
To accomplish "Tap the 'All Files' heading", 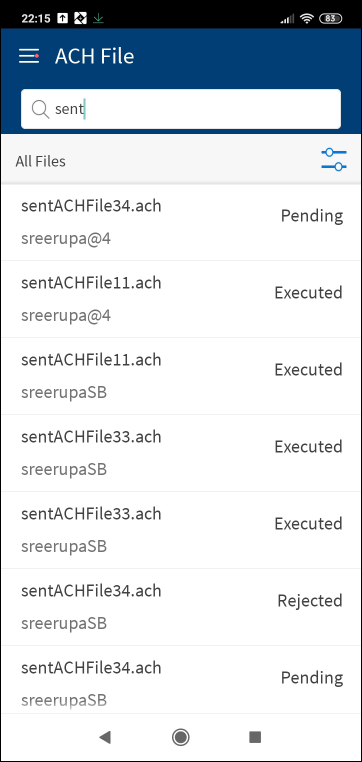I will [40, 161].
